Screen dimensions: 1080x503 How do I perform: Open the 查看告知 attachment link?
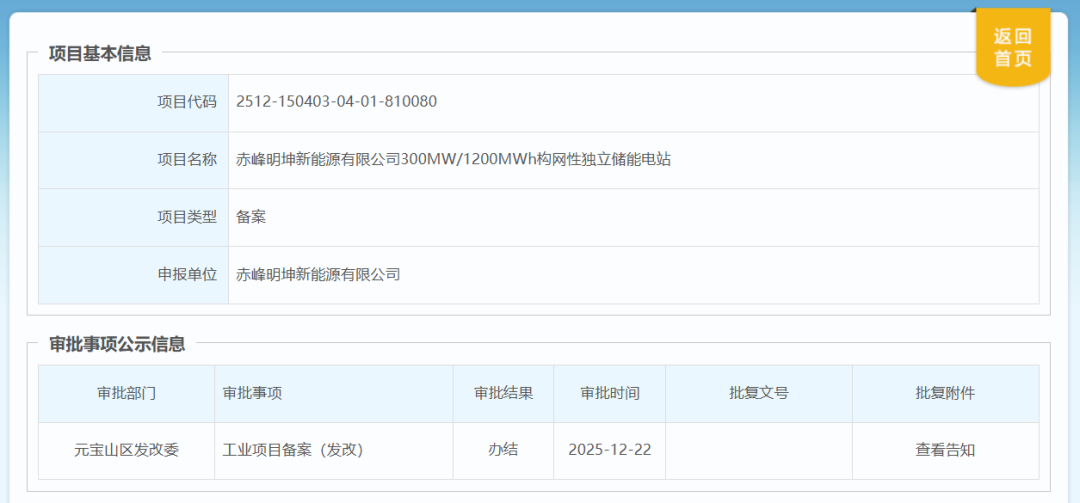944,450
